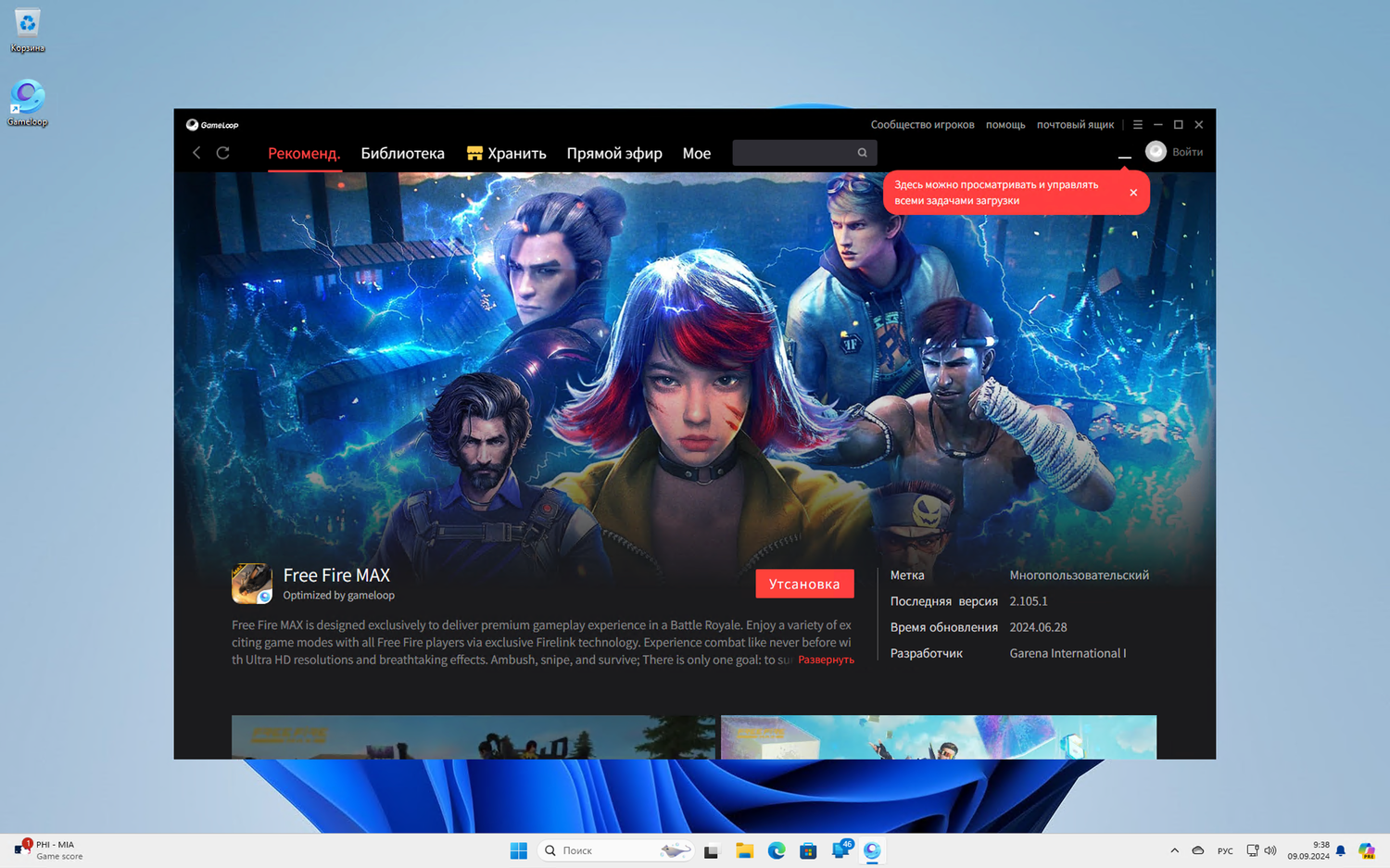Click the Free Fire MAX game icon
This screenshot has width=1390, height=868.
coord(252,584)
